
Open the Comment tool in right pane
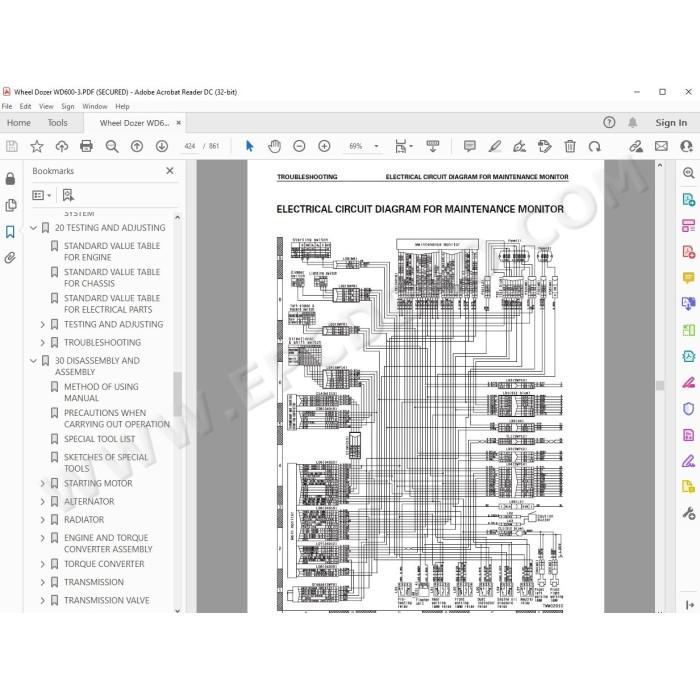click(x=688, y=278)
